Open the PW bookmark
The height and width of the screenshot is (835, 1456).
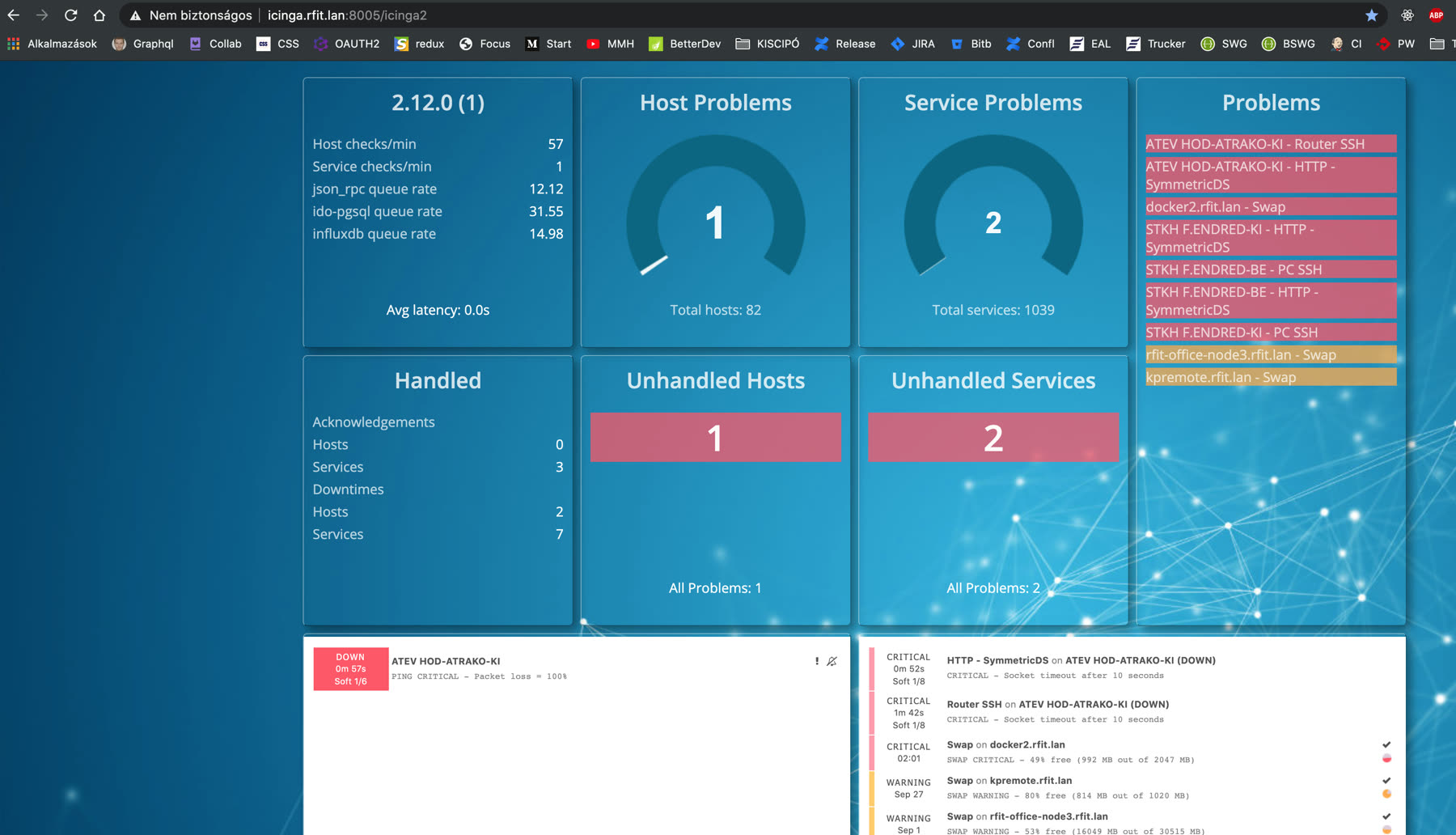pos(1396,44)
